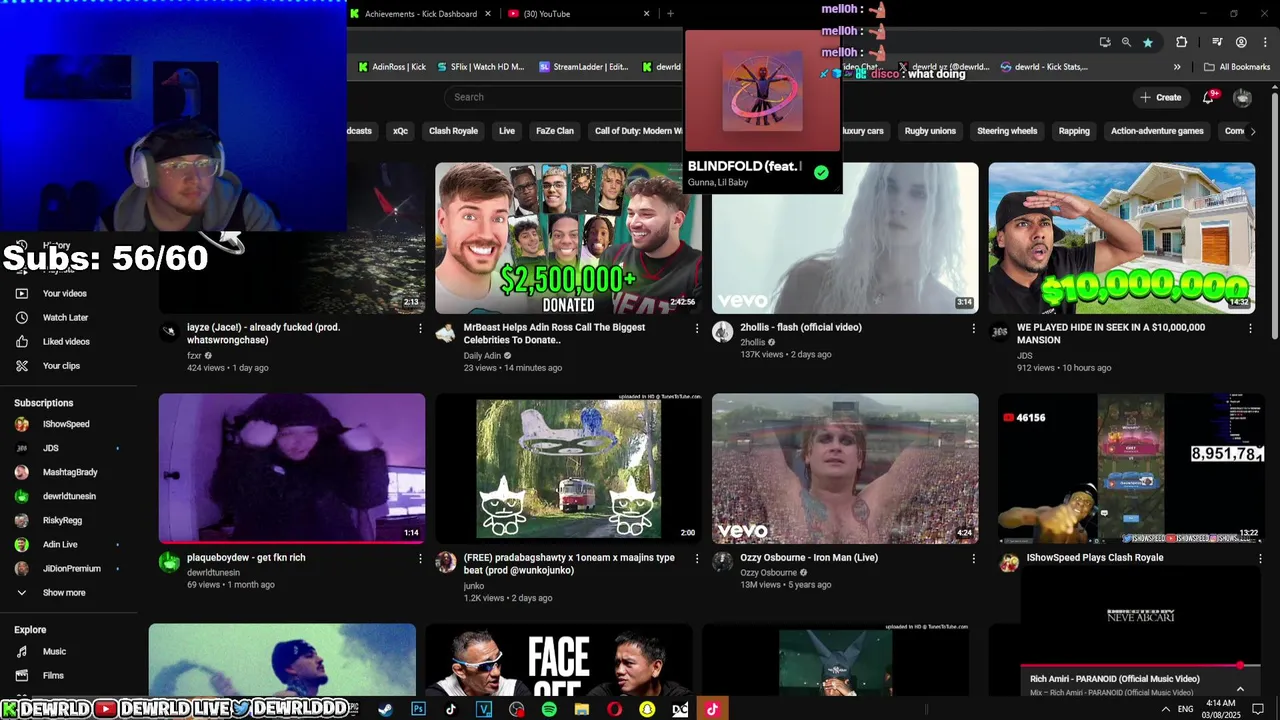Switch to Achievements - Kick Dashboard tab

click(x=422, y=14)
